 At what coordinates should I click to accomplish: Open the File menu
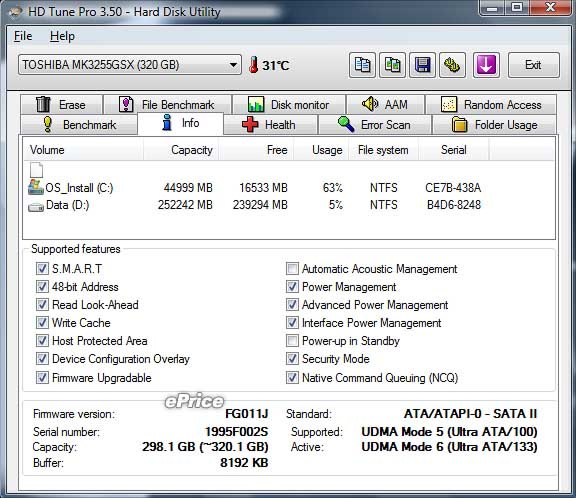coord(23,36)
